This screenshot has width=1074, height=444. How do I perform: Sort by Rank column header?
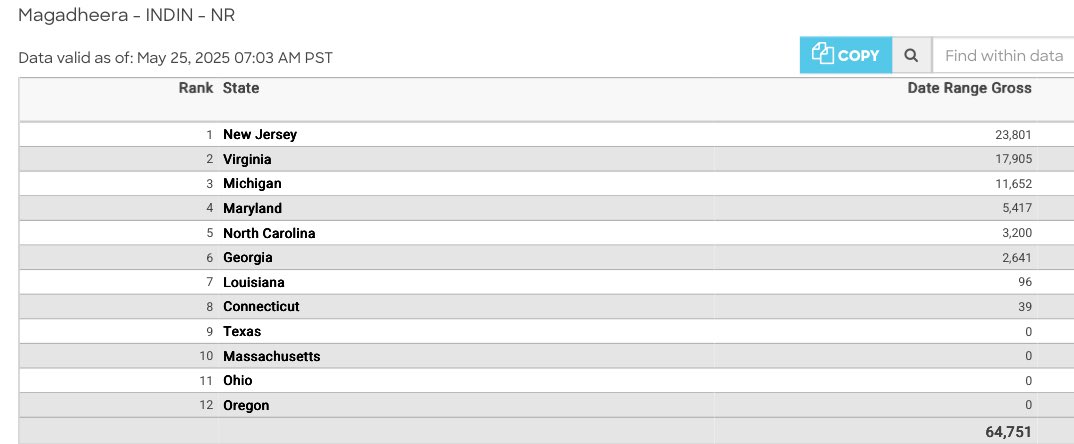pos(196,88)
